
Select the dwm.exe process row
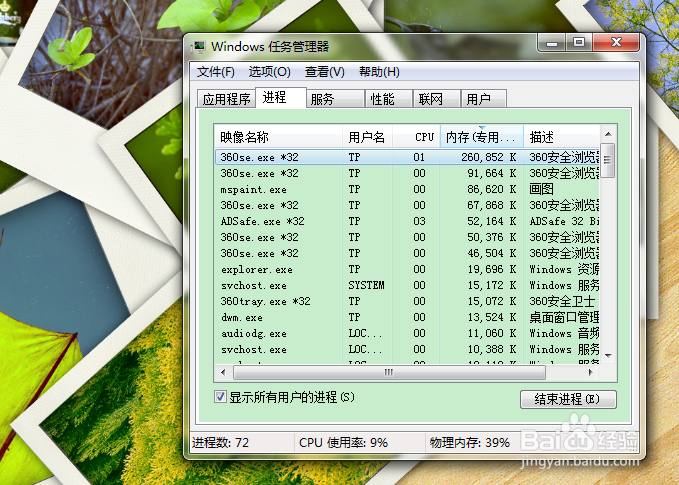(x=407, y=317)
